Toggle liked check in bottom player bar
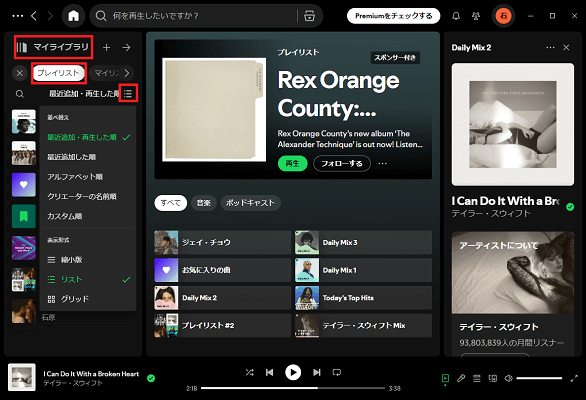 (151, 378)
